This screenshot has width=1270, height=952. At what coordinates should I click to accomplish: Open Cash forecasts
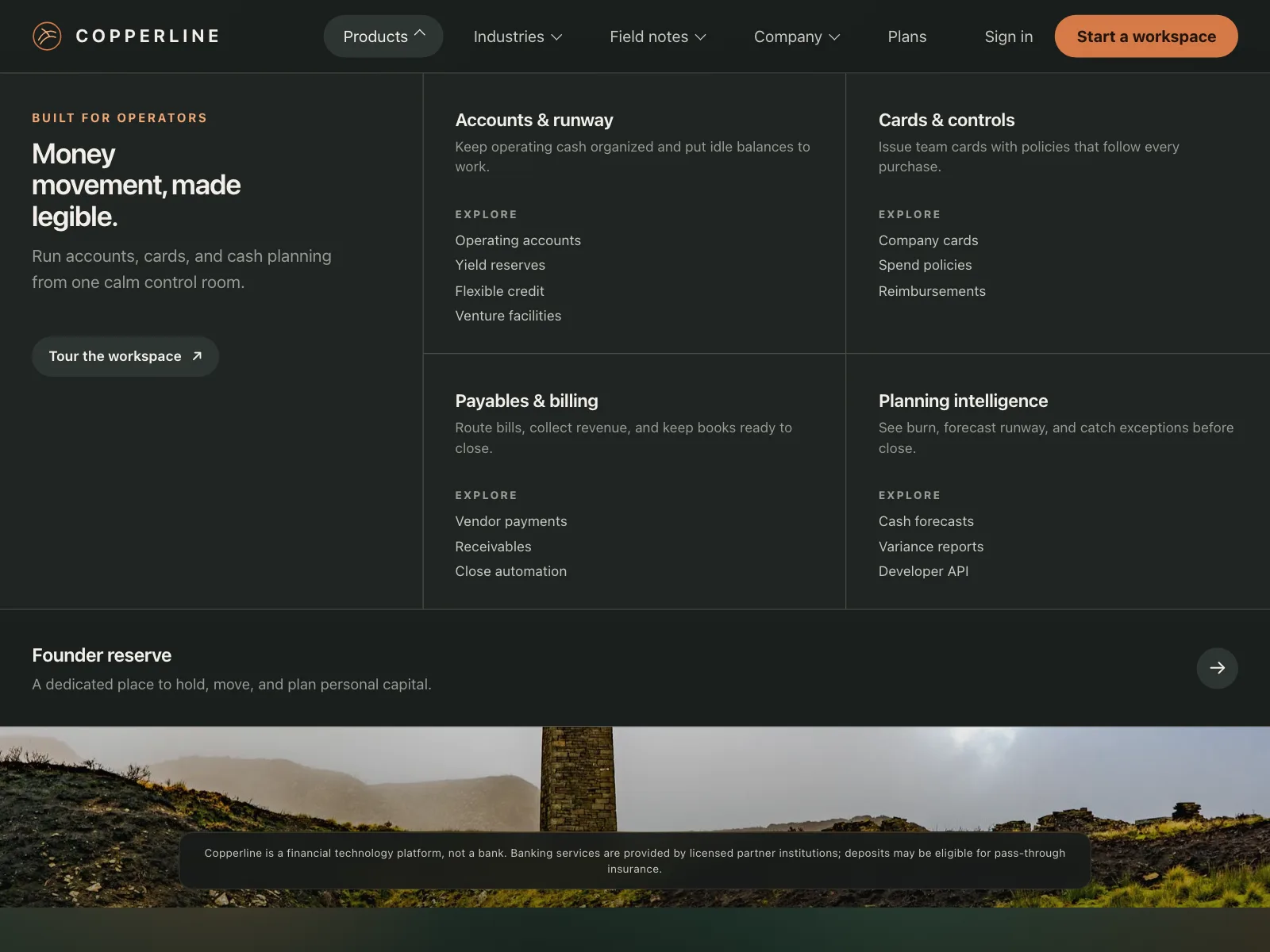coord(926,521)
